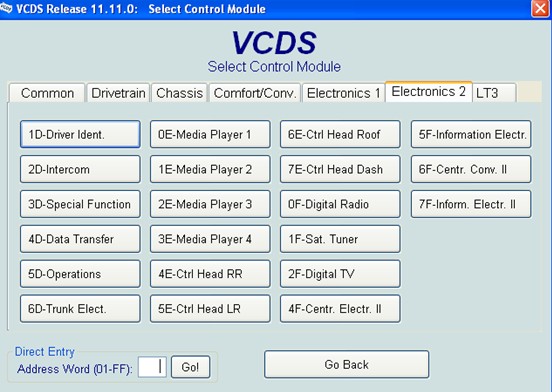
Task: Select the Comfort/Conv. tab
Action: [255, 93]
